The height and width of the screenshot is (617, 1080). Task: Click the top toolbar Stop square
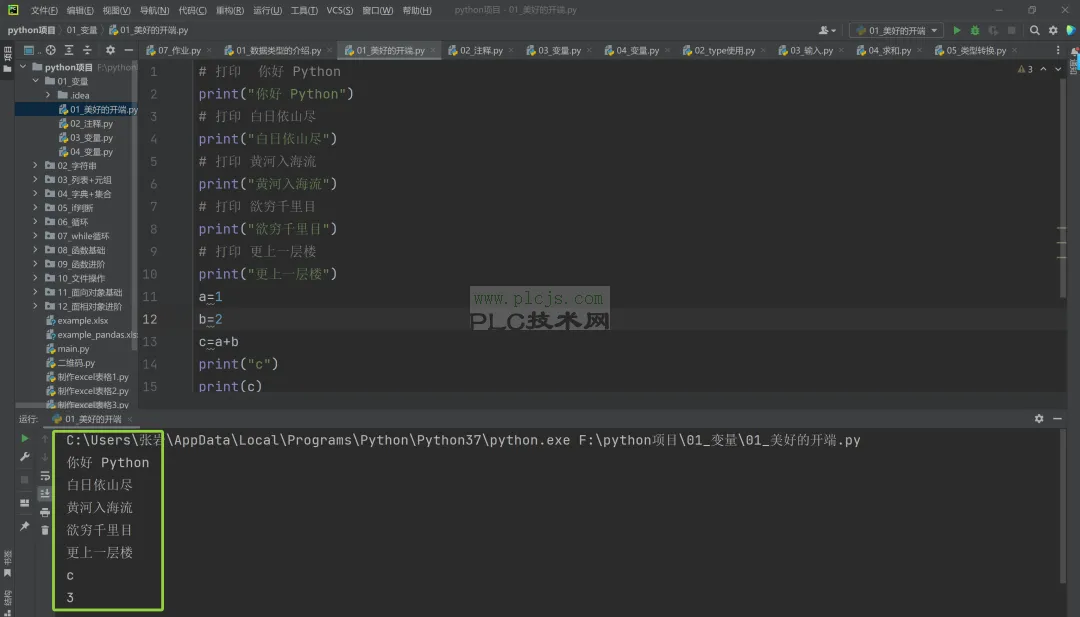tap(1011, 30)
